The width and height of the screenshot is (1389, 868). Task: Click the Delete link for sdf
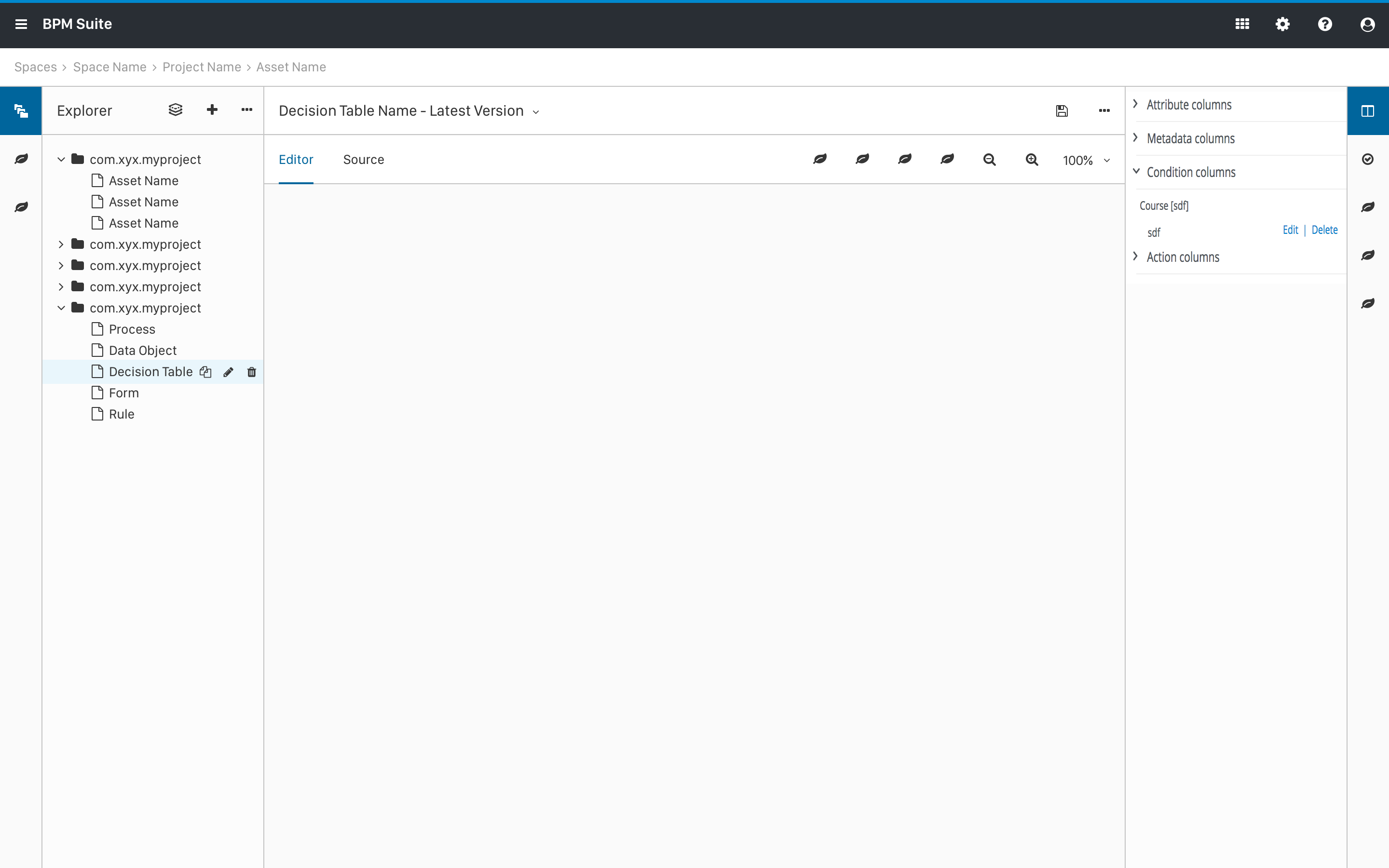click(1324, 230)
